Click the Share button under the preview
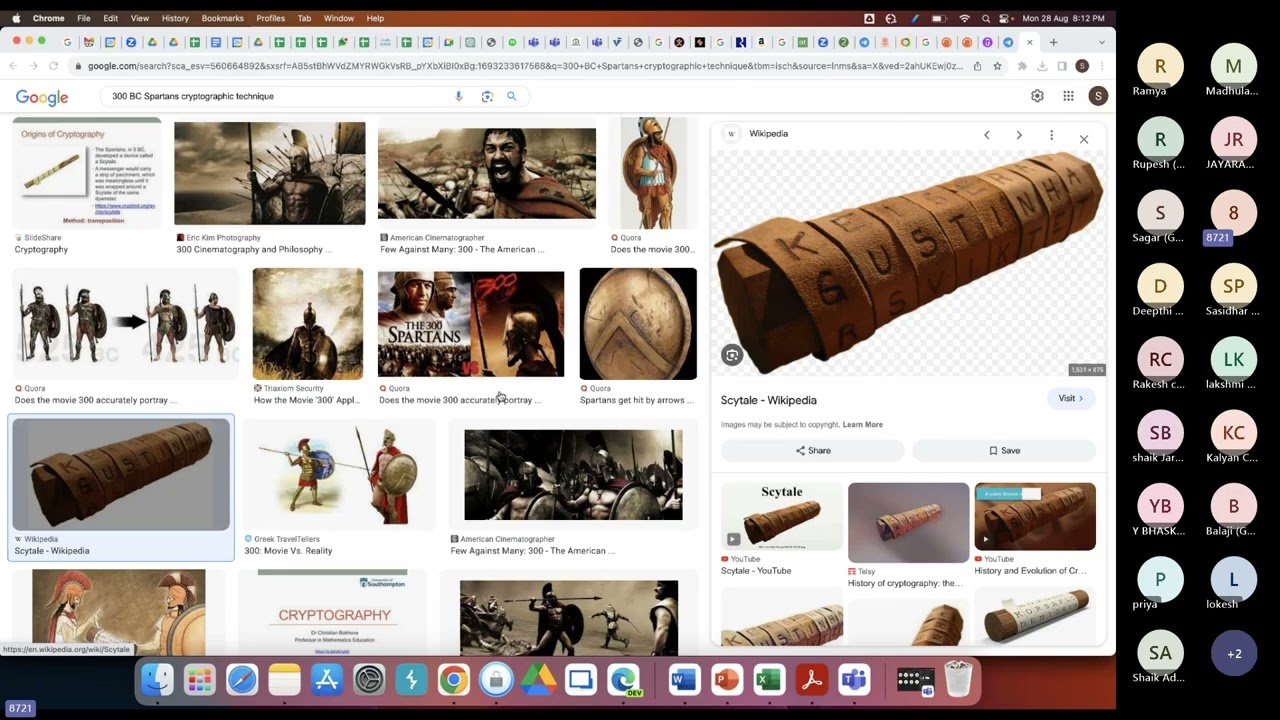 pyautogui.click(x=812, y=451)
